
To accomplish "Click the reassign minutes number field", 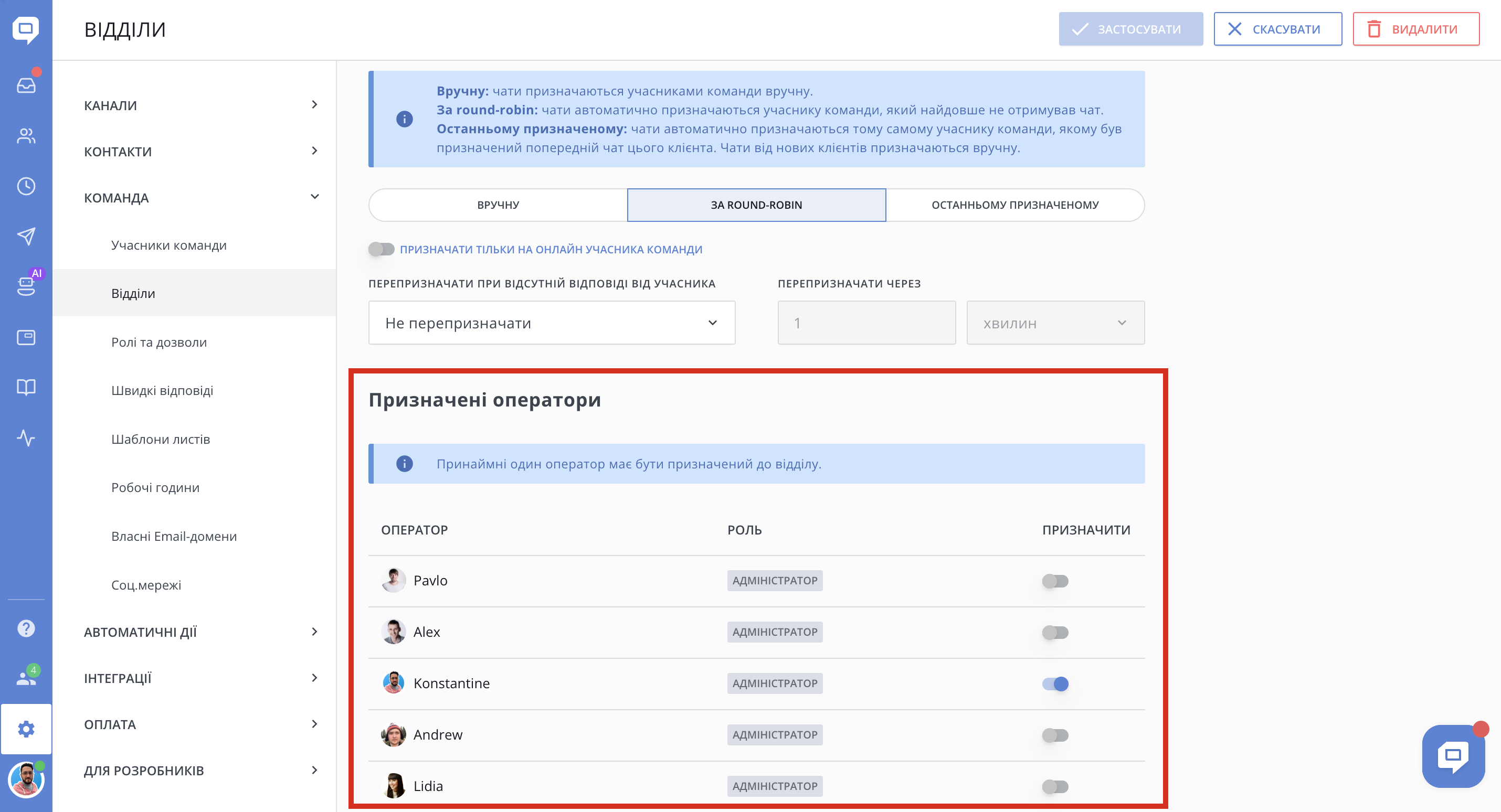I will (x=866, y=323).
